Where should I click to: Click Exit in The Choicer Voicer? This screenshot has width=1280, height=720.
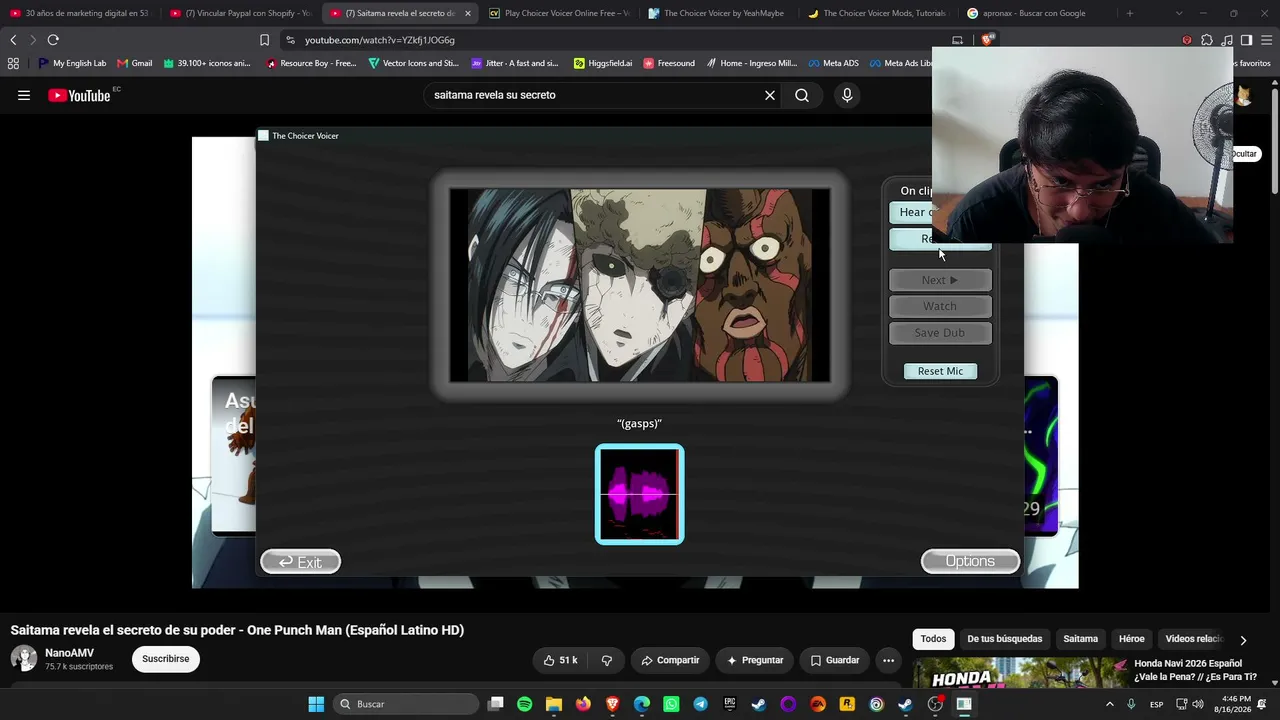pyautogui.click(x=300, y=562)
